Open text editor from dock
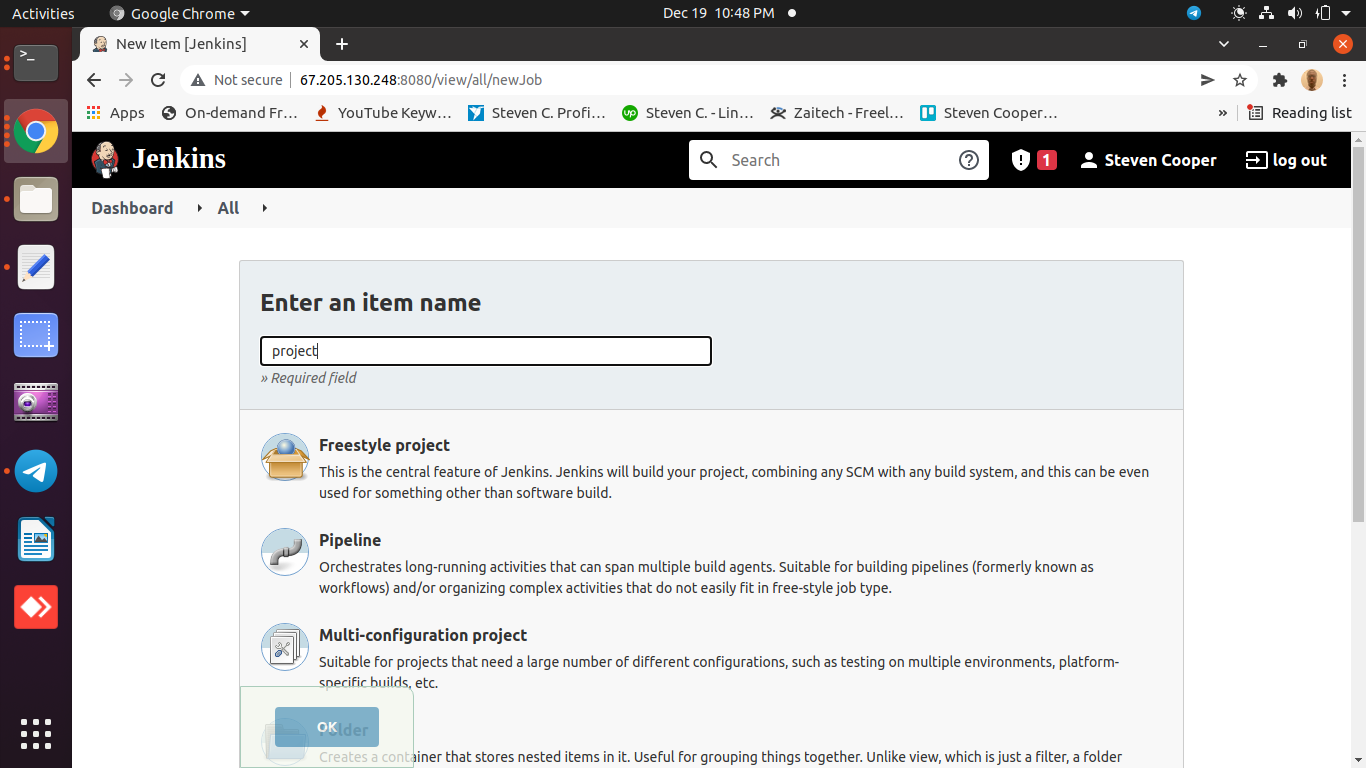1366x768 pixels. [x=36, y=267]
